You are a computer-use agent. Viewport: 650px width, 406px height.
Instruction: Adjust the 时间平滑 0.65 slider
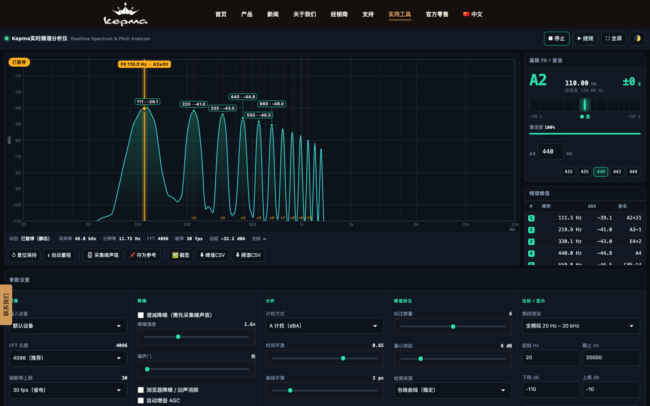point(325,358)
